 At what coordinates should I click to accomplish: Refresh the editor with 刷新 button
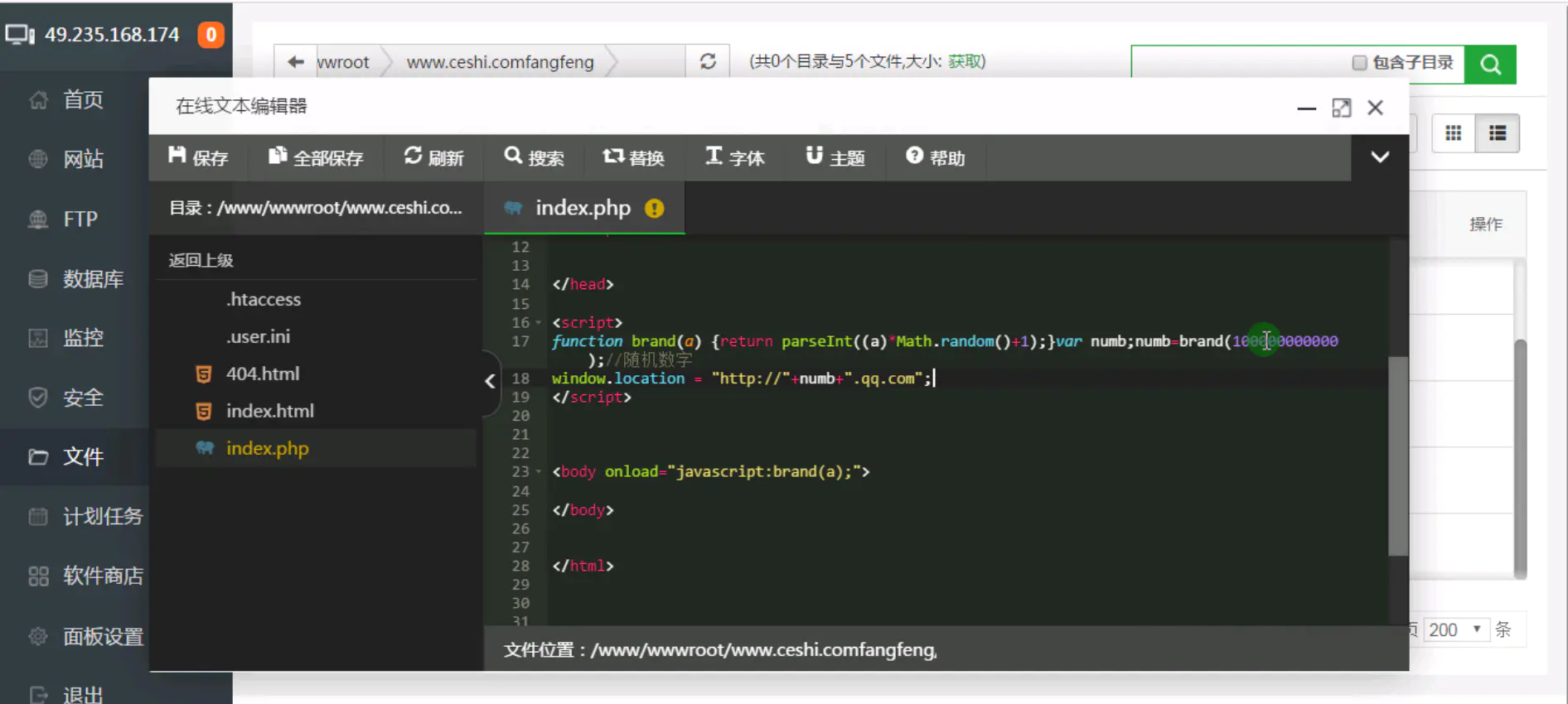click(433, 157)
